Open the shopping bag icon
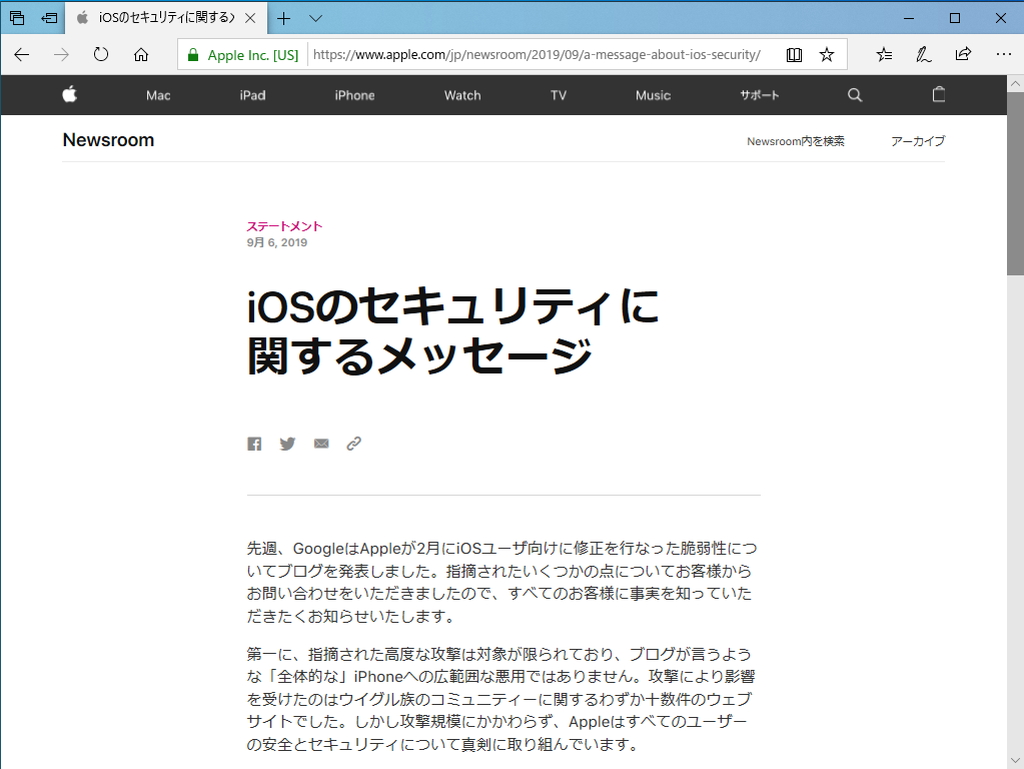The image size is (1024, 769). pyautogui.click(x=938, y=95)
